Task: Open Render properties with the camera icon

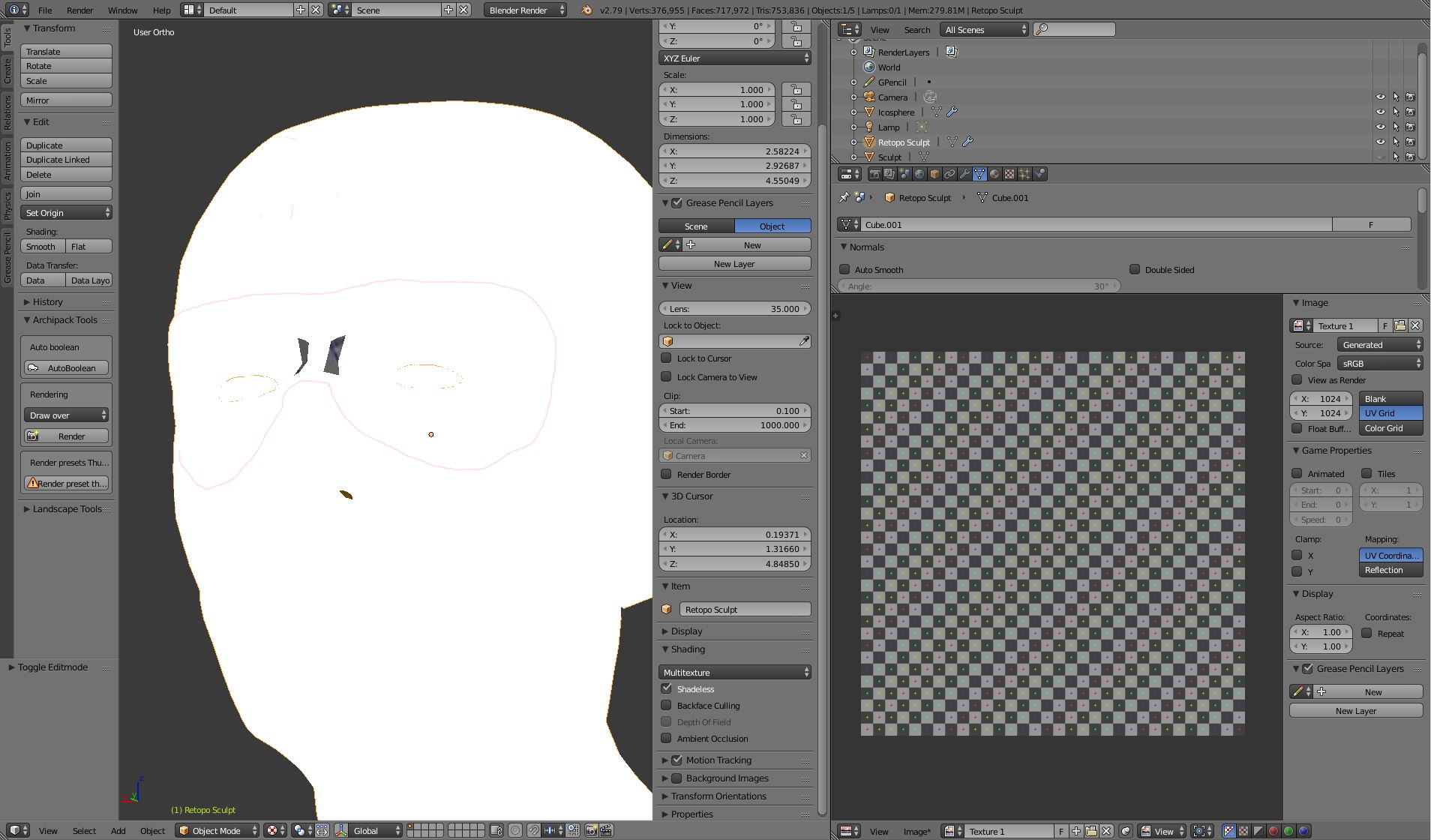Action: [875, 174]
